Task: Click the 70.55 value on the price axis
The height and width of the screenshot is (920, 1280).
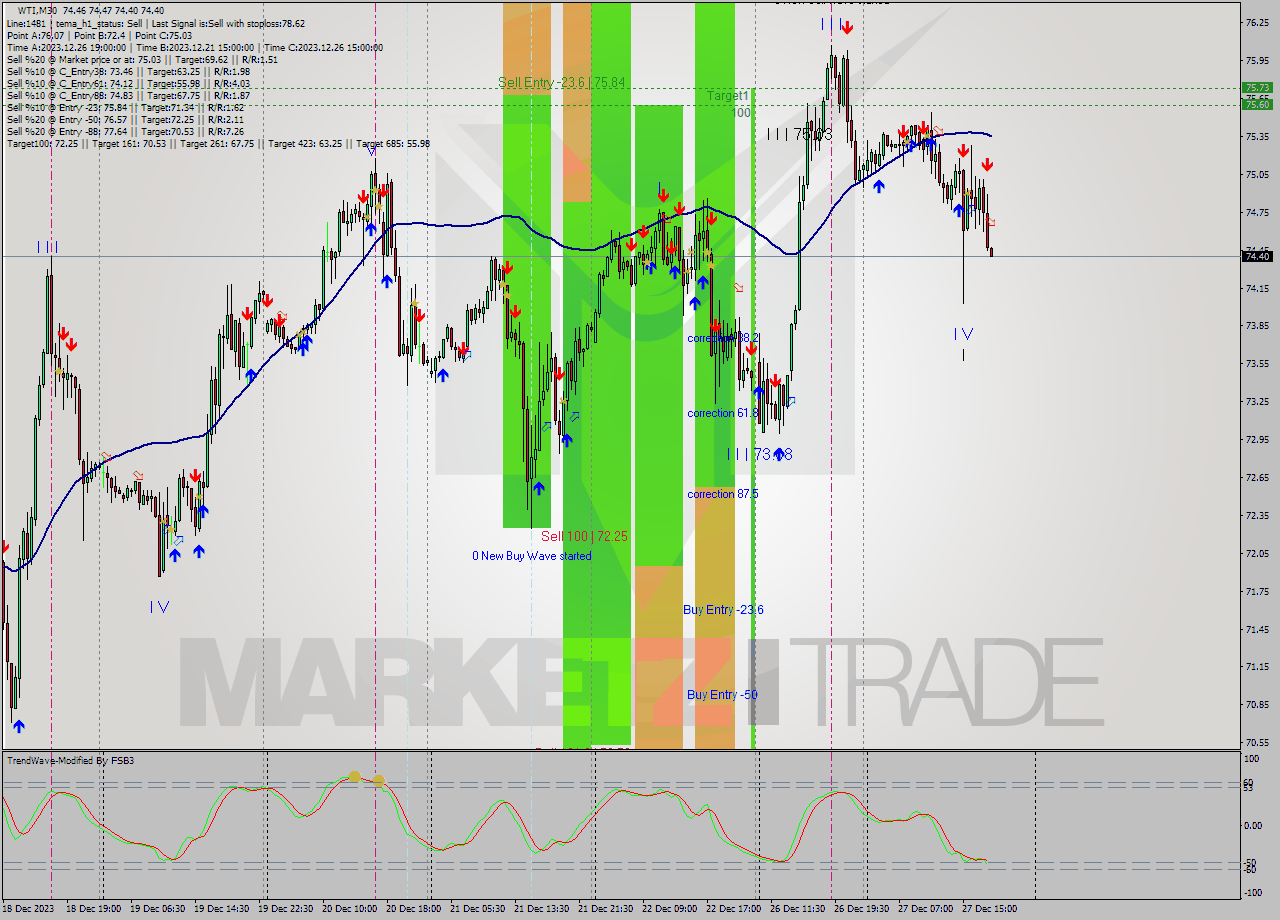Action: (x=1256, y=743)
